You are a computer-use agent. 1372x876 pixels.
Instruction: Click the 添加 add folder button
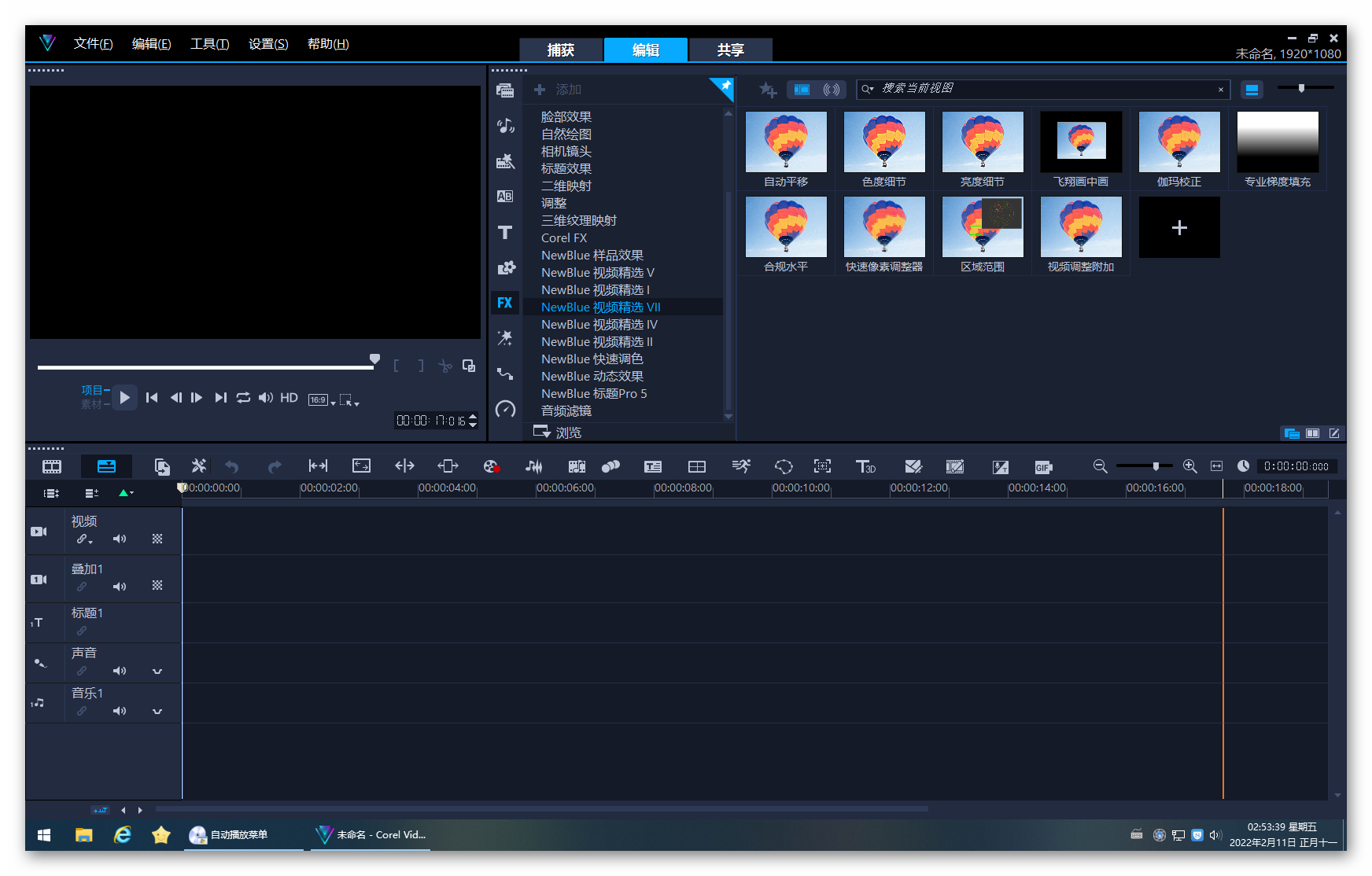558,90
